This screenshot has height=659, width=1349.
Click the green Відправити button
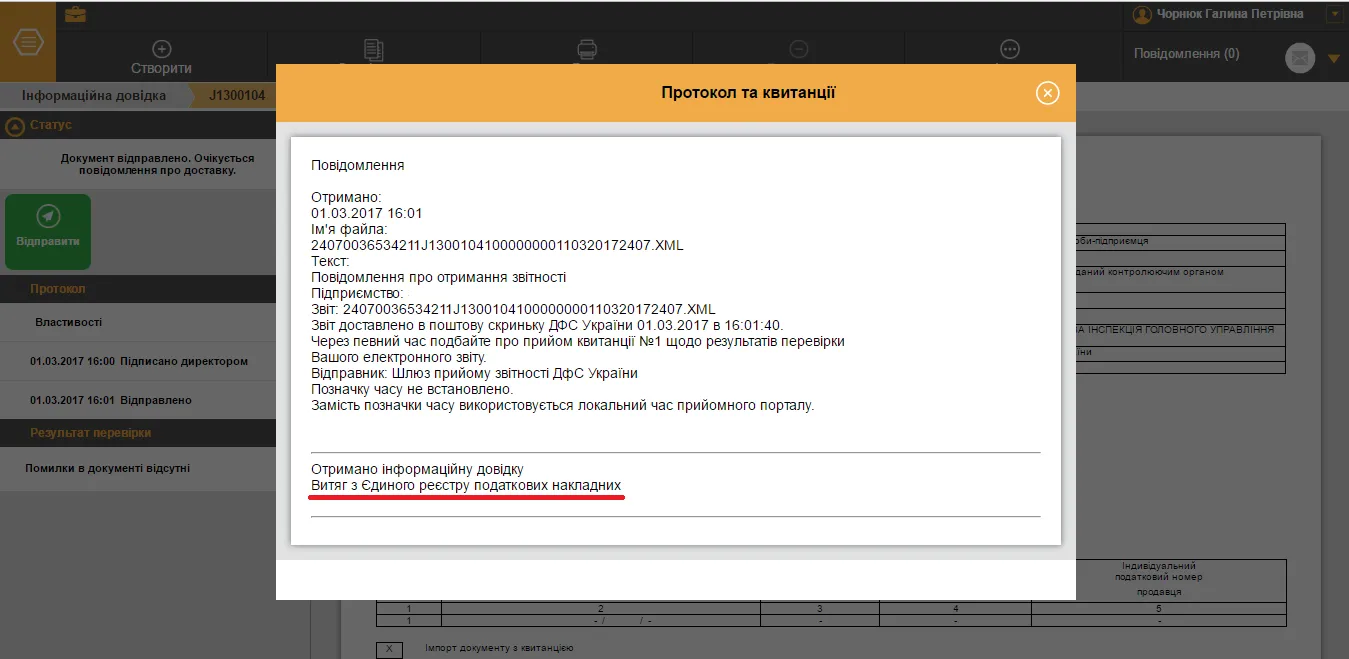pos(48,231)
